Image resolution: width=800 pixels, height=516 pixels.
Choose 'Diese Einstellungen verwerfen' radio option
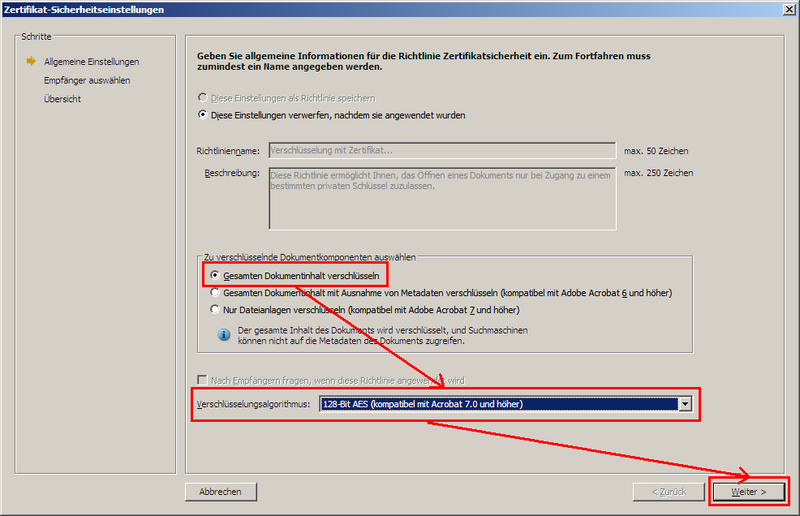[x=204, y=115]
